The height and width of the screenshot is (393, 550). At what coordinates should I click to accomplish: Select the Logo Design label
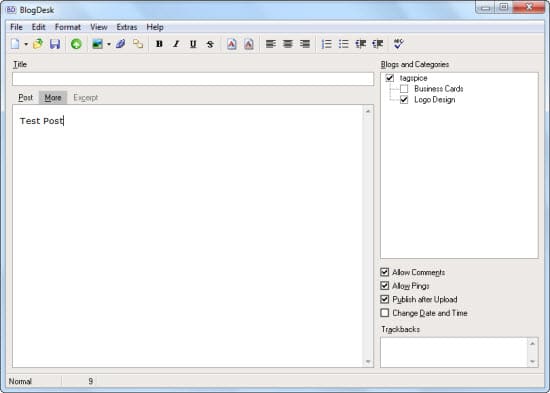click(435, 100)
